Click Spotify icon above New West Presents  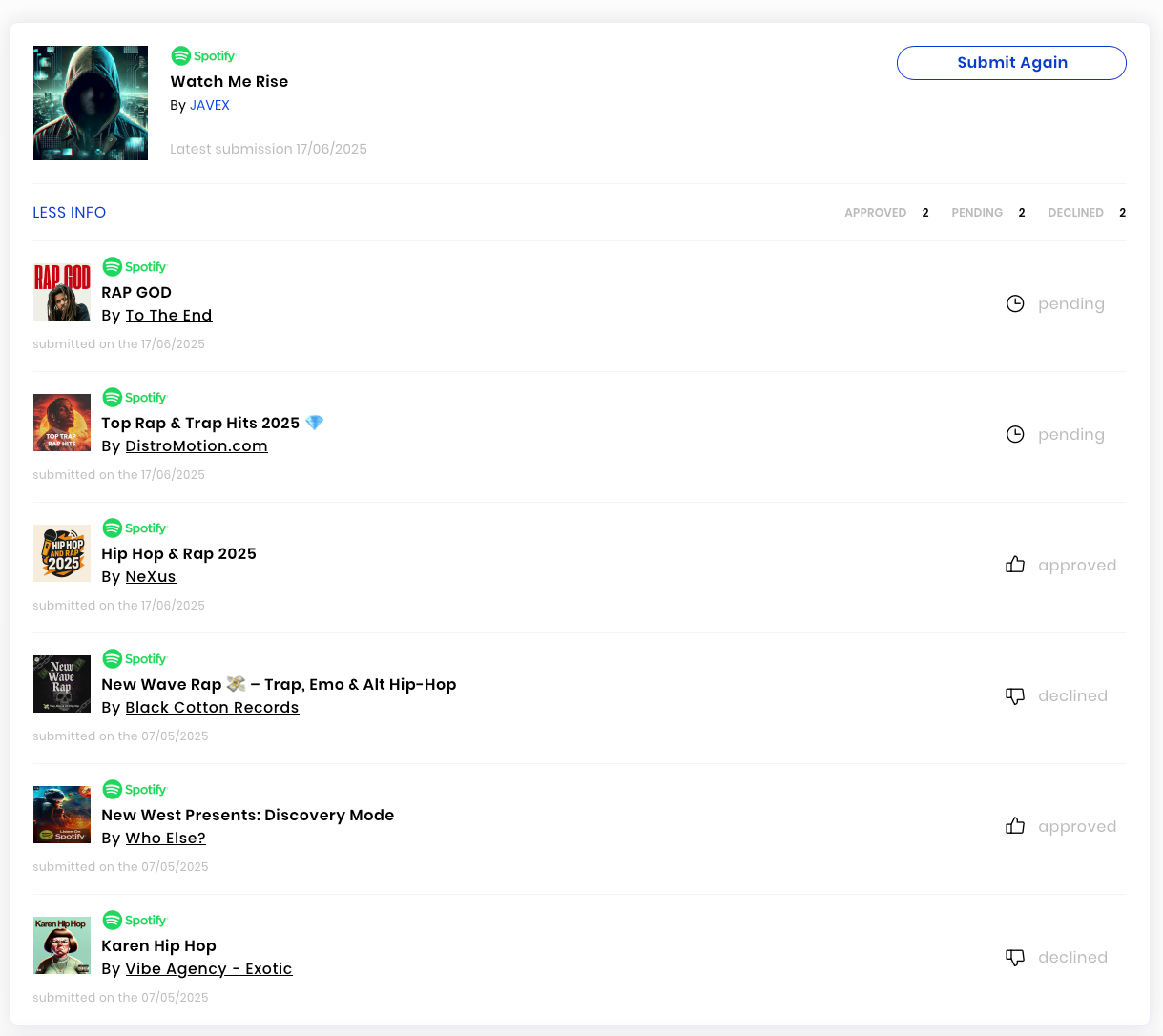point(135,790)
